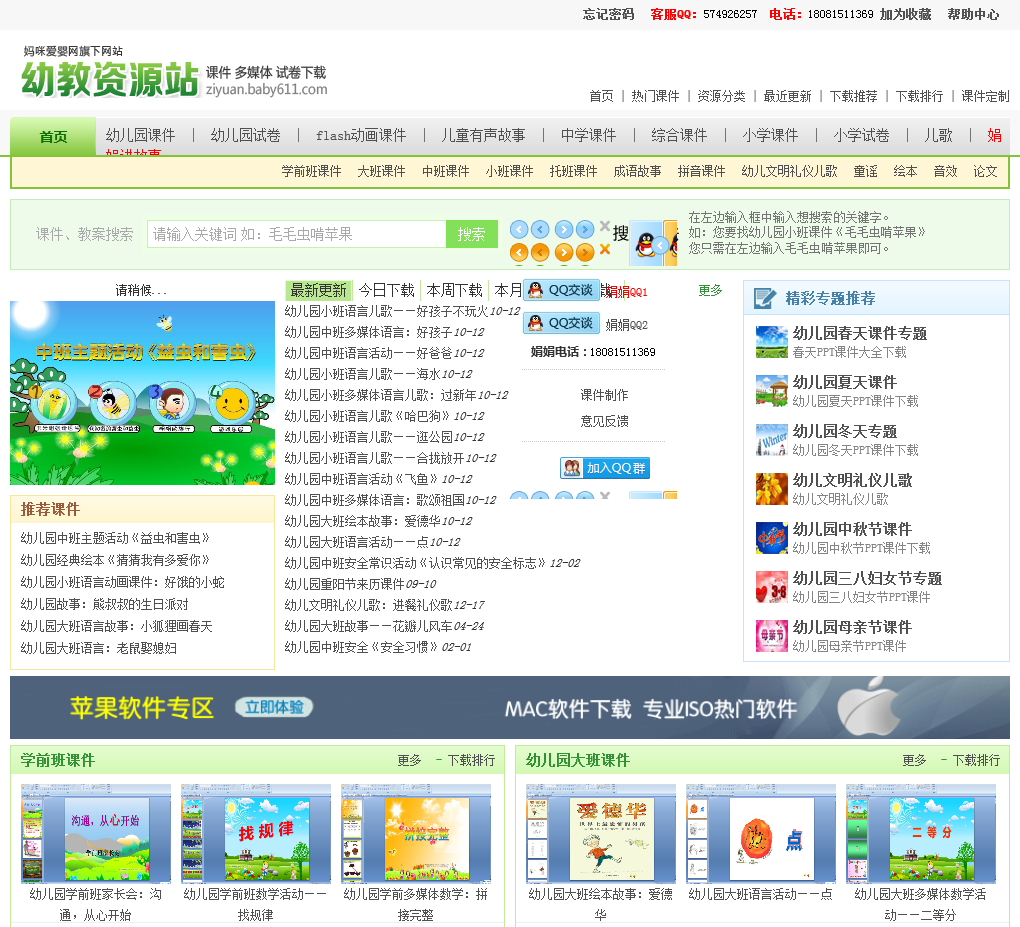Open the 幼儿园母亲节课件 thumbnail icon

pos(772,636)
